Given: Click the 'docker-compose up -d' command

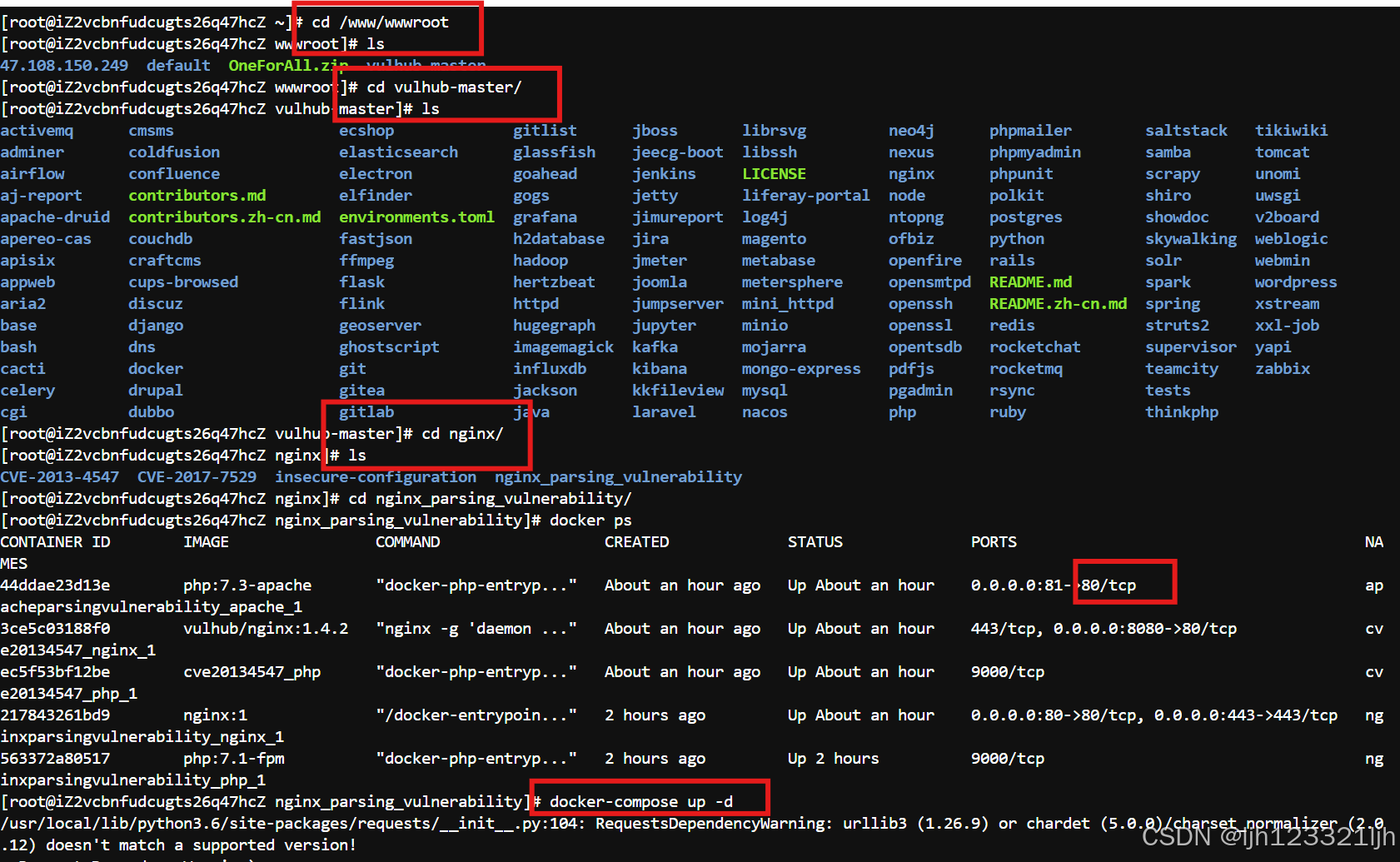Looking at the screenshot, I should click(641, 802).
